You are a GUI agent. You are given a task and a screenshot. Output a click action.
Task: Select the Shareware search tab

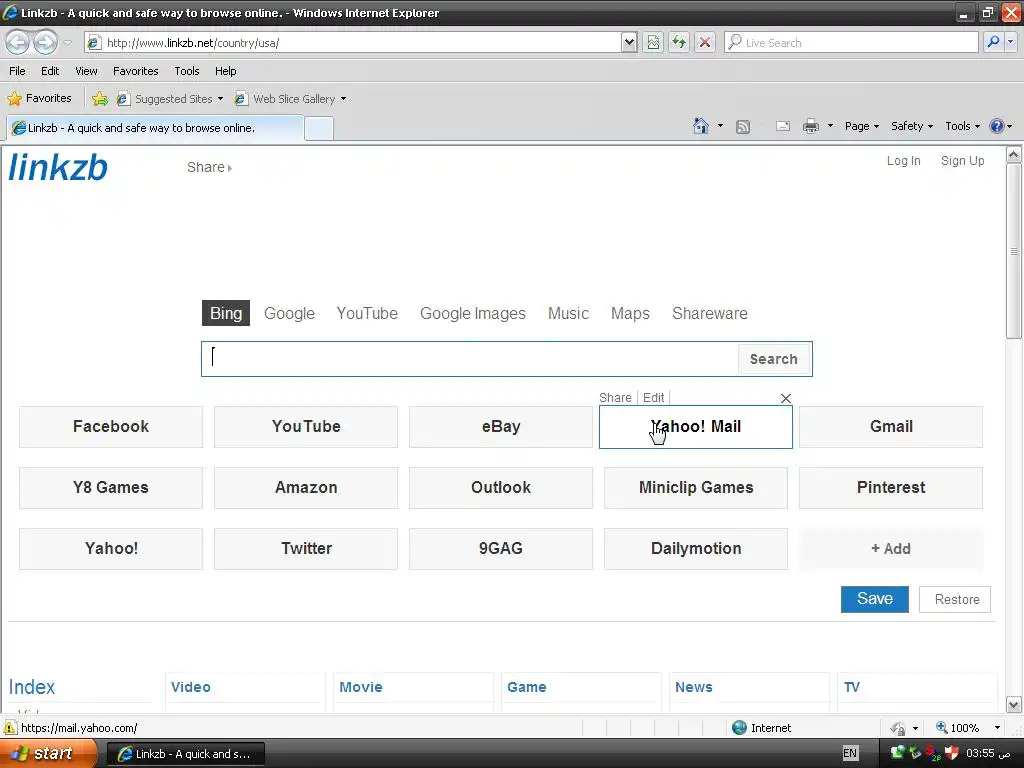pyautogui.click(x=710, y=313)
